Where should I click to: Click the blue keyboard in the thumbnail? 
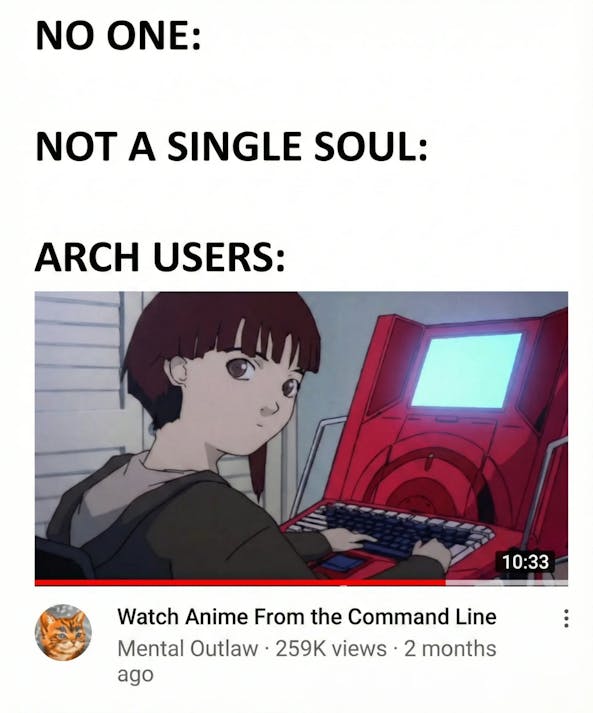[391, 530]
